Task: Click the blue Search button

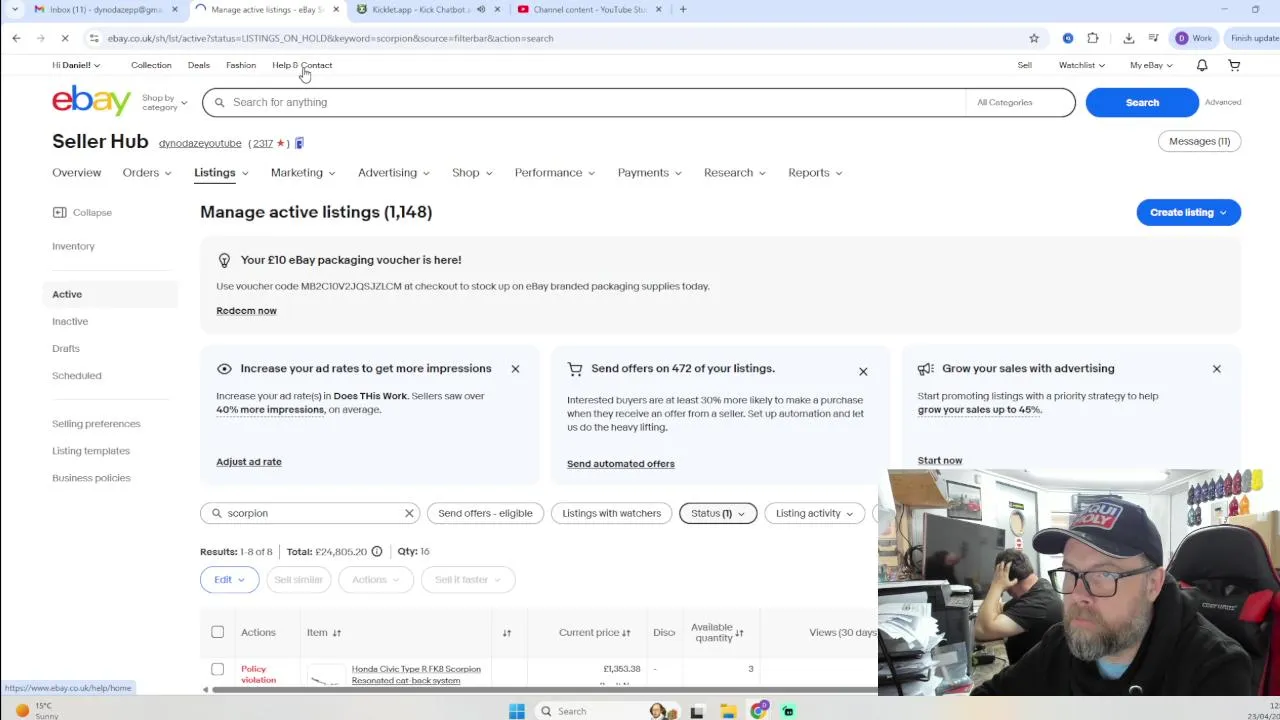Action: [x=1142, y=102]
